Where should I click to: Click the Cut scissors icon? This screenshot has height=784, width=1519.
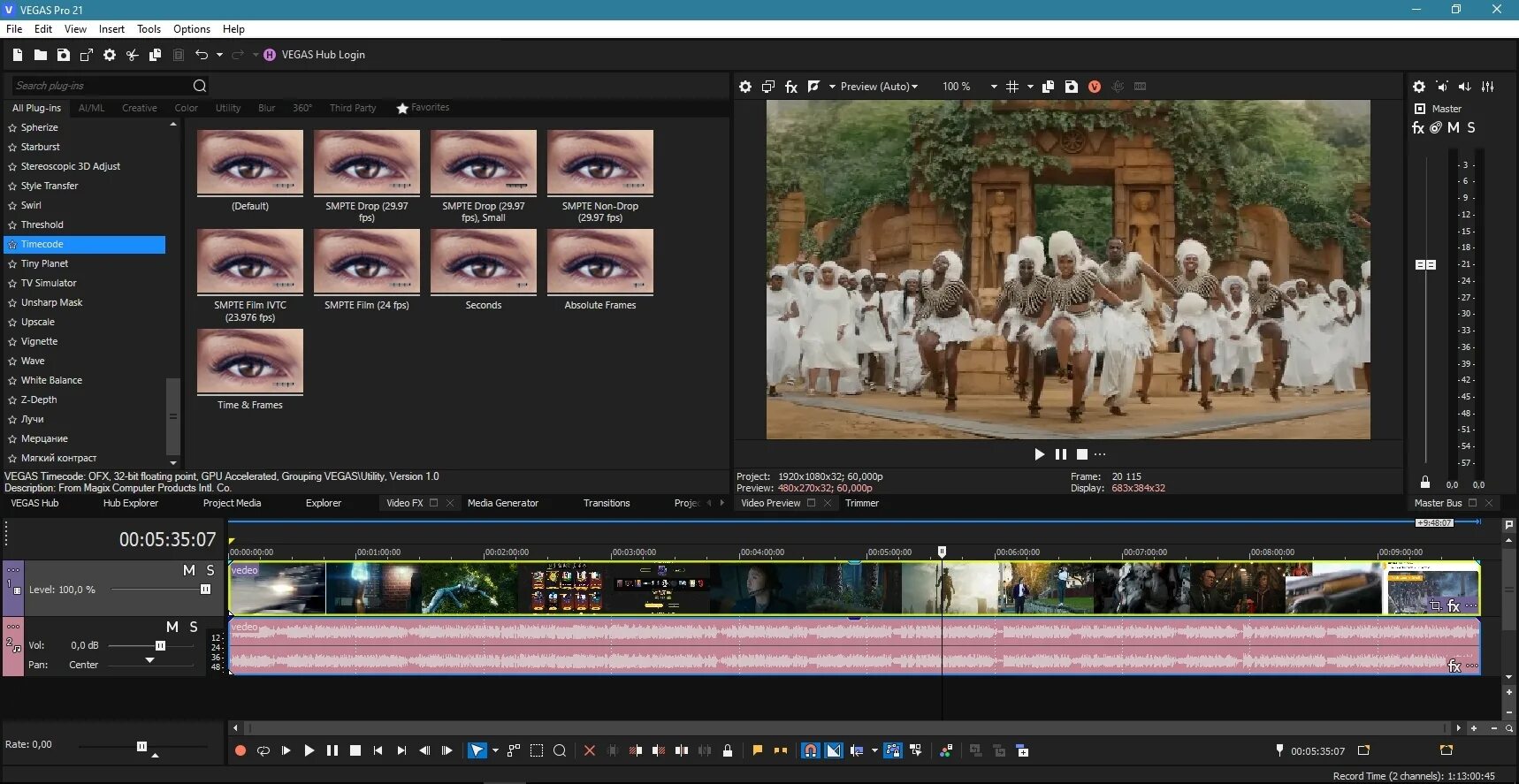click(x=133, y=55)
